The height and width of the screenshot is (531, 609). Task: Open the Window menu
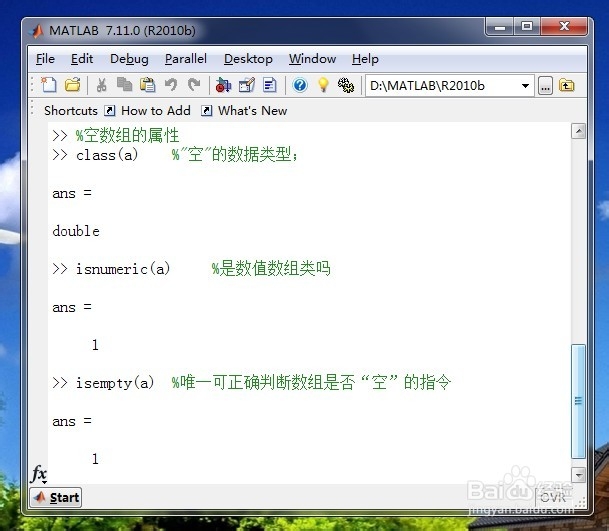pos(312,59)
